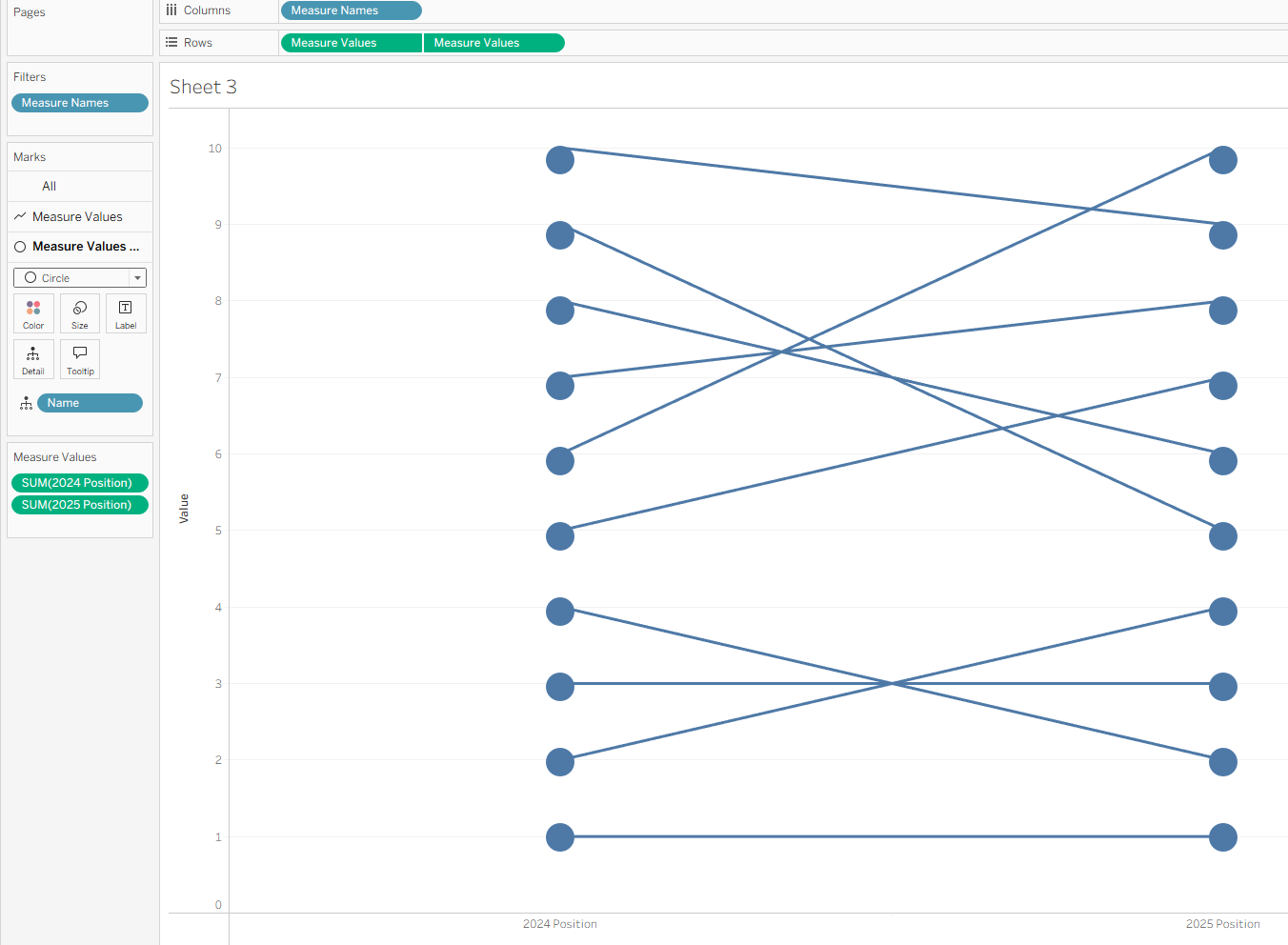
Task: Open the Detail mark property button
Action: click(x=33, y=359)
